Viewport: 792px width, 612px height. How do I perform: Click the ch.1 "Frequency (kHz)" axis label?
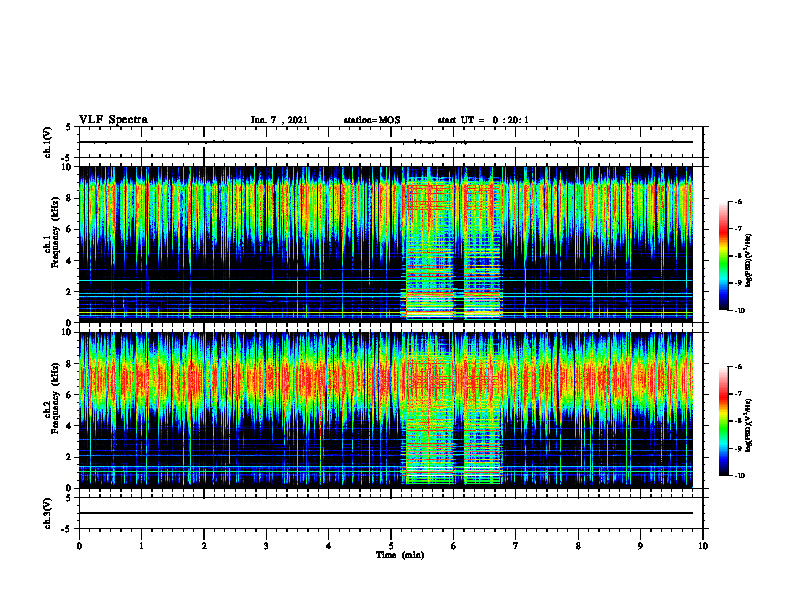click(x=55, y=232)
